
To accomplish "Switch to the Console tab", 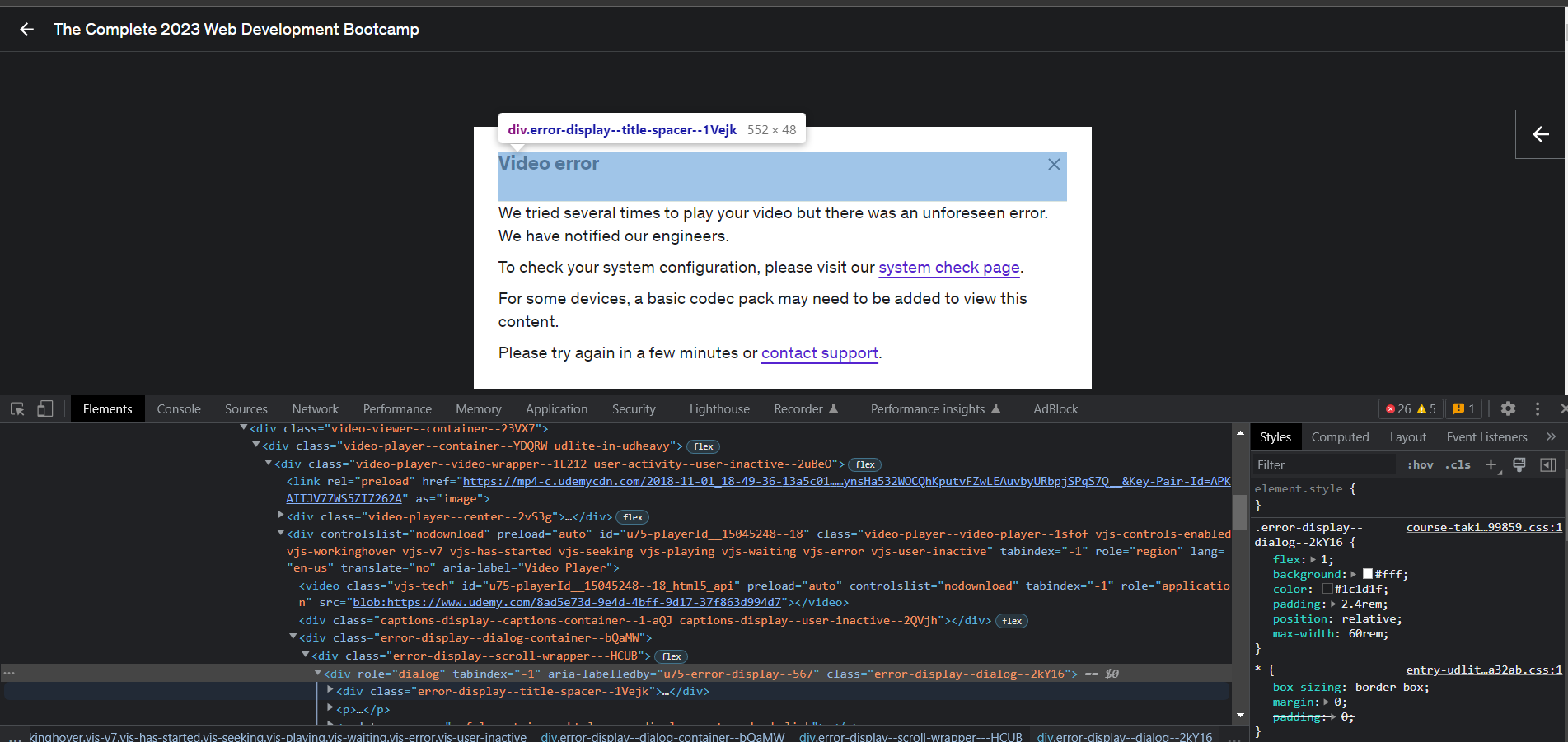I will [x=179, y=409].
